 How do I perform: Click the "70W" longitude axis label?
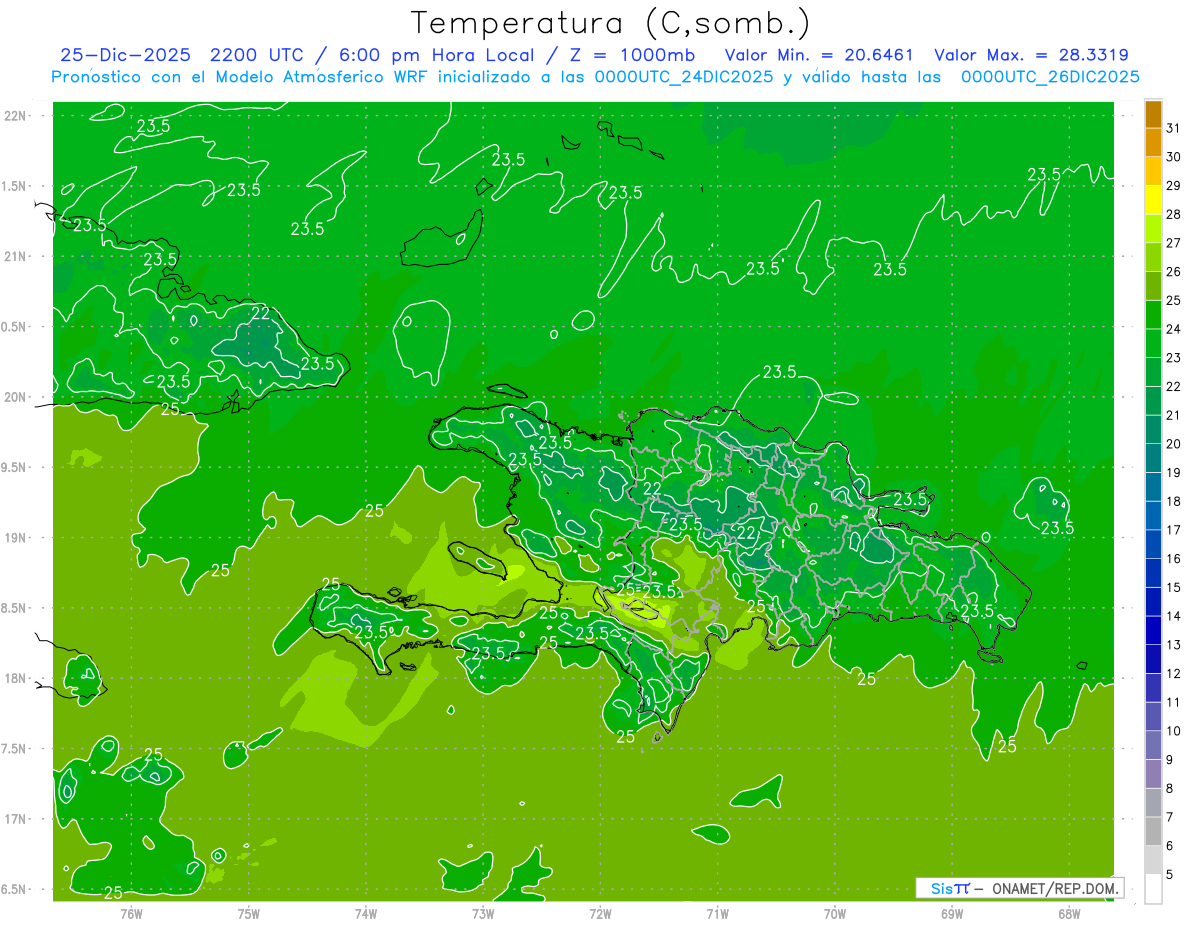tap(834, 913)
